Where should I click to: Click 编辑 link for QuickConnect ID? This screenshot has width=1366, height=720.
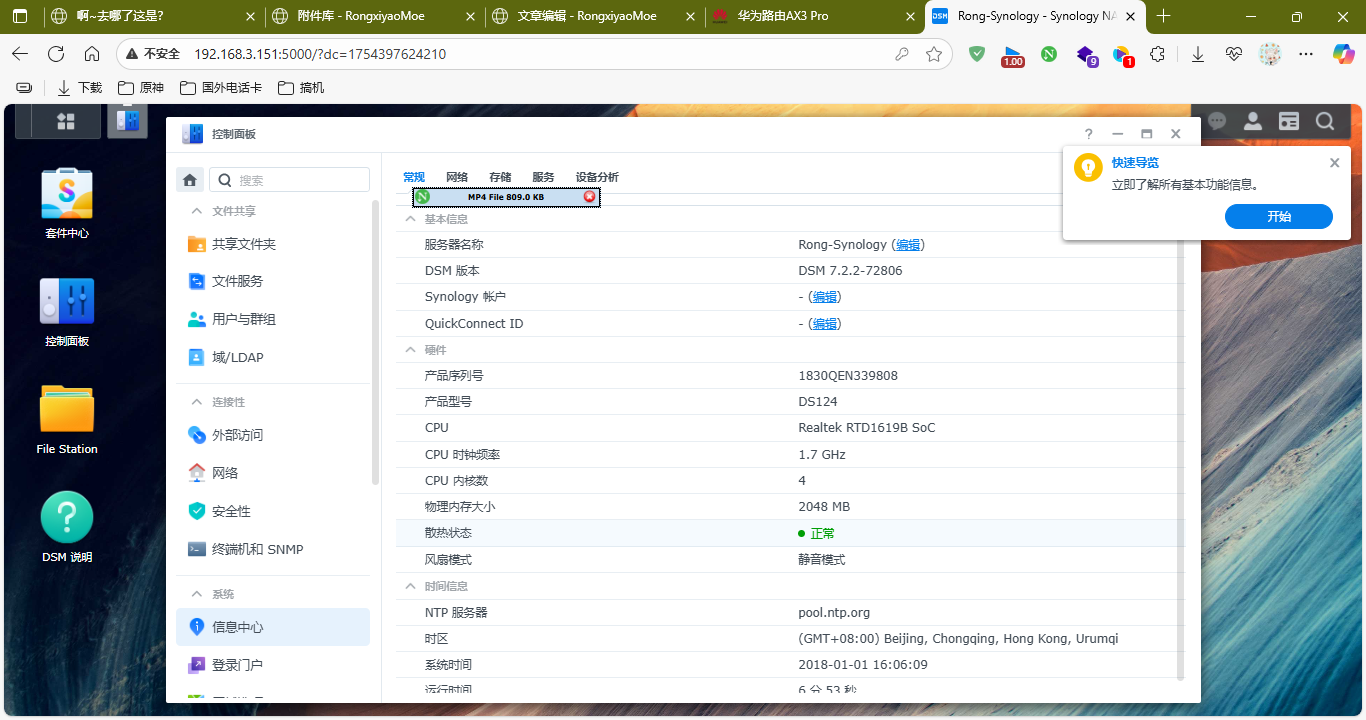coord(825,324)
